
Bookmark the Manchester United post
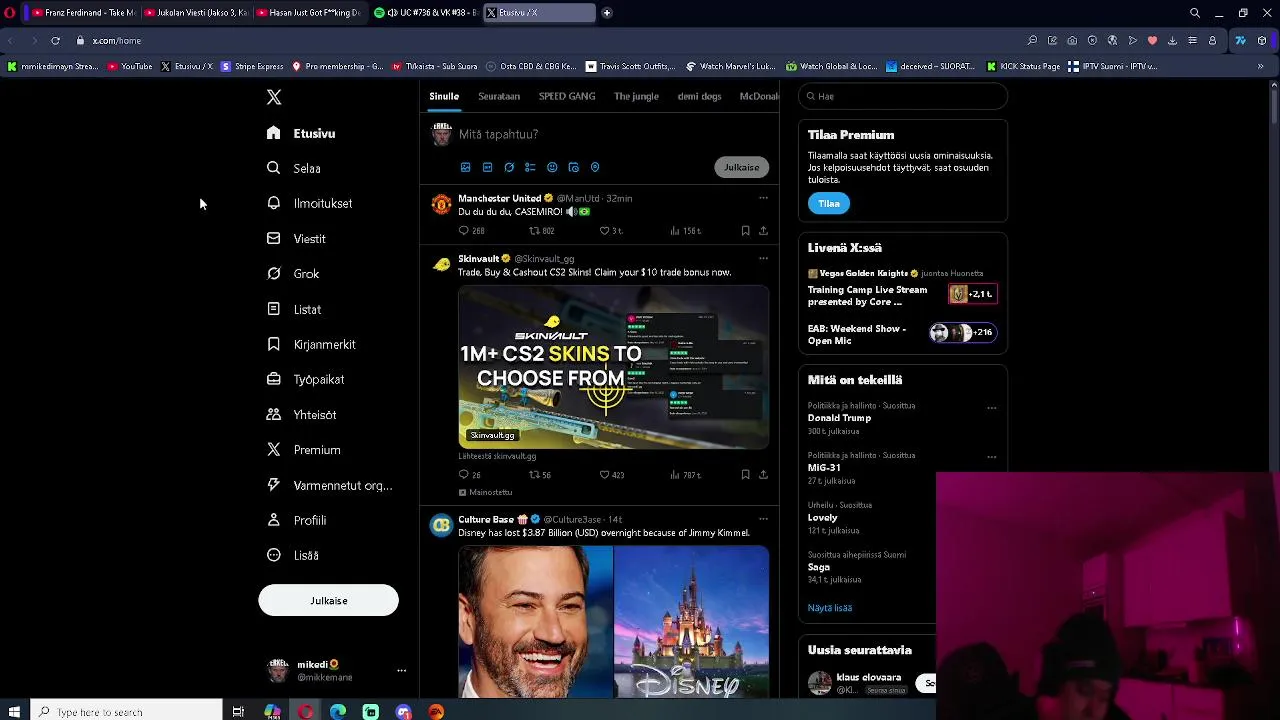(745, 231)
